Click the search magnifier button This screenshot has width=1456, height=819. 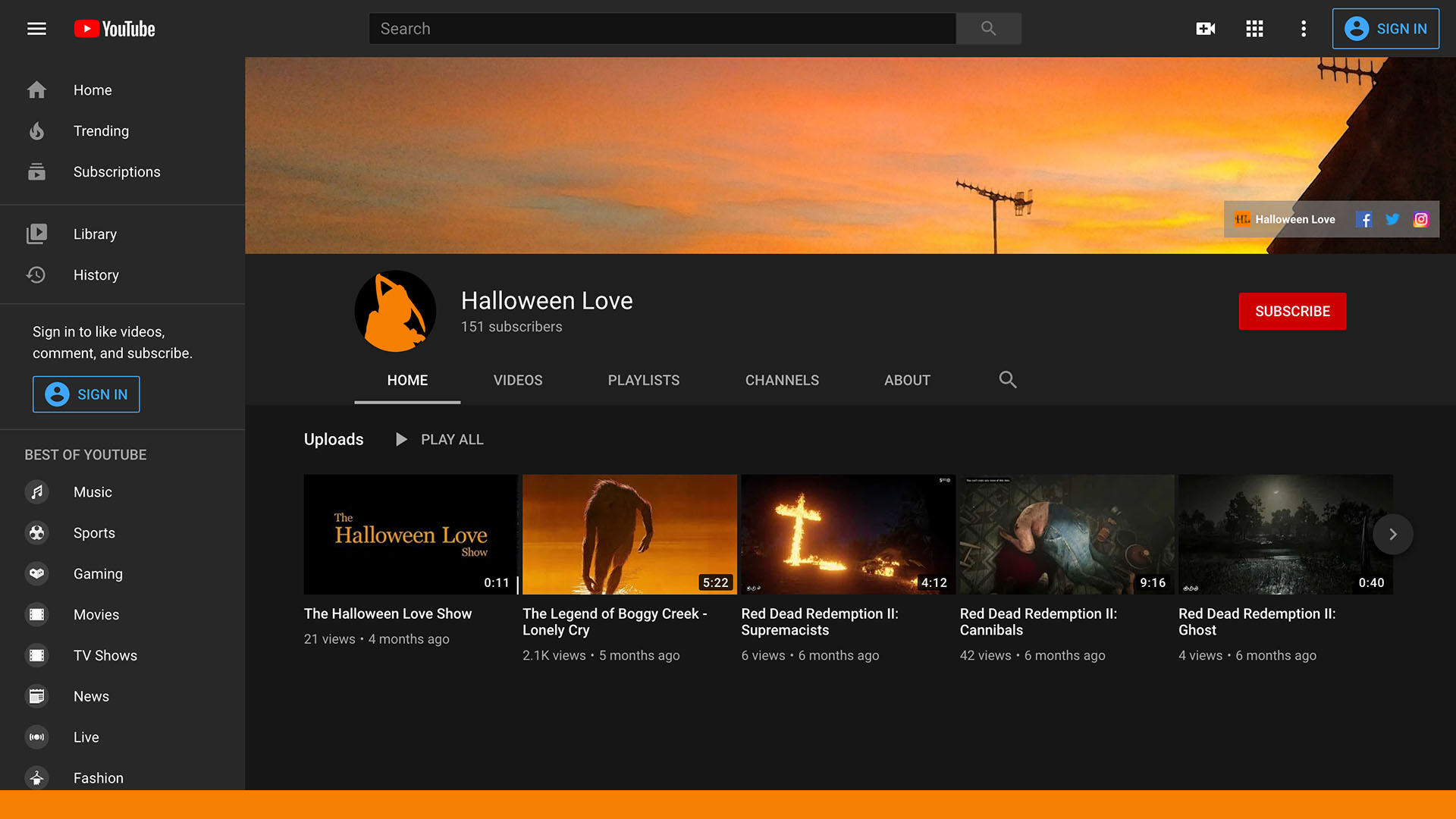point(988,29)
